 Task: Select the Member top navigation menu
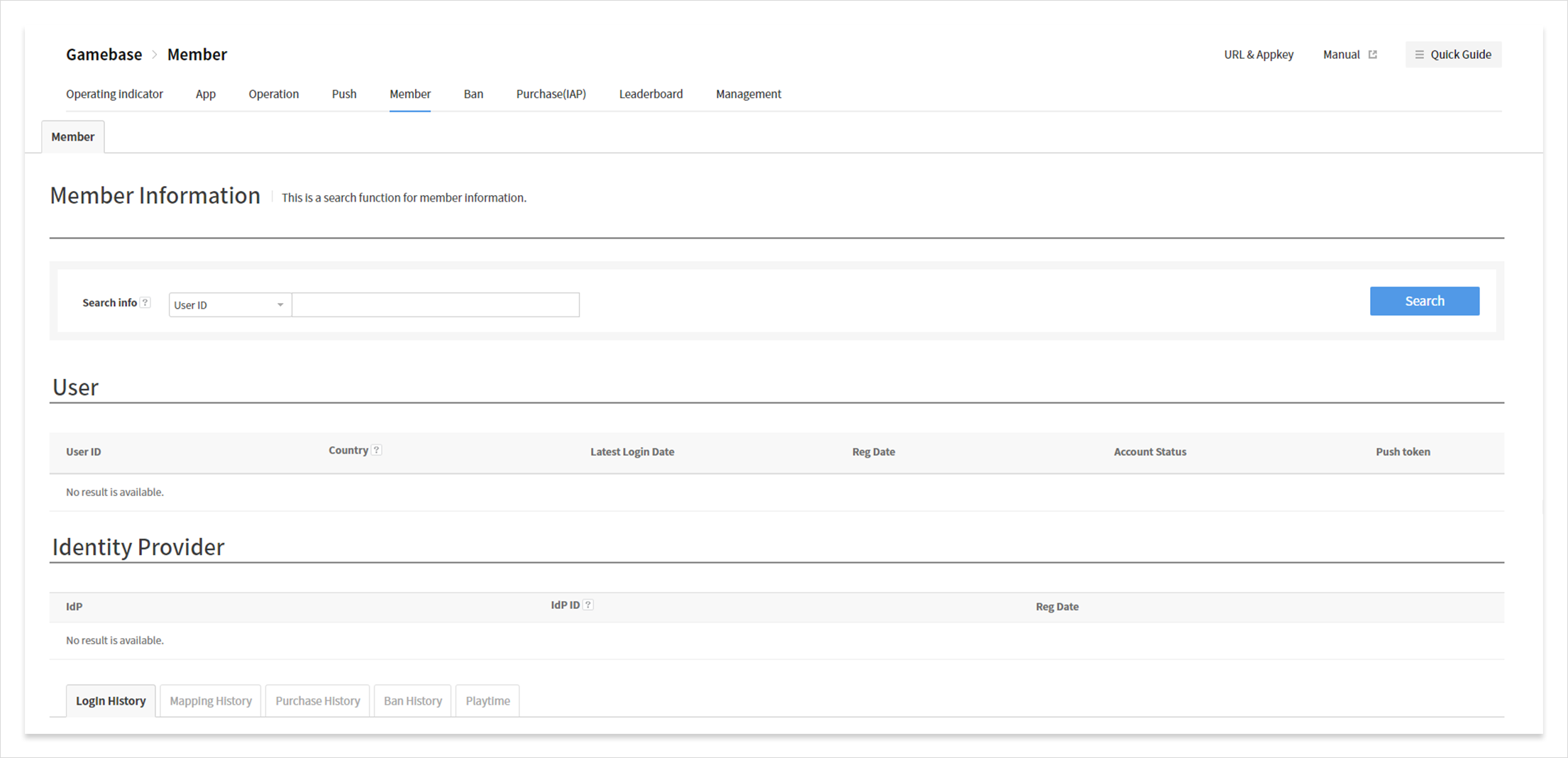coord(410,94)
